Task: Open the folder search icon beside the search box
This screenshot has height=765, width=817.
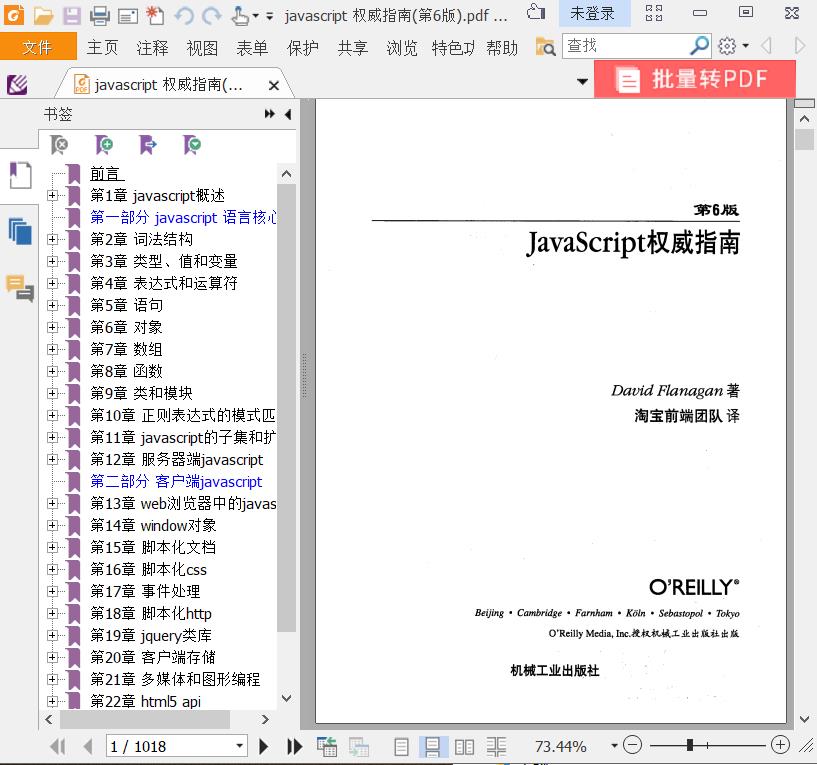Action: 546,47
